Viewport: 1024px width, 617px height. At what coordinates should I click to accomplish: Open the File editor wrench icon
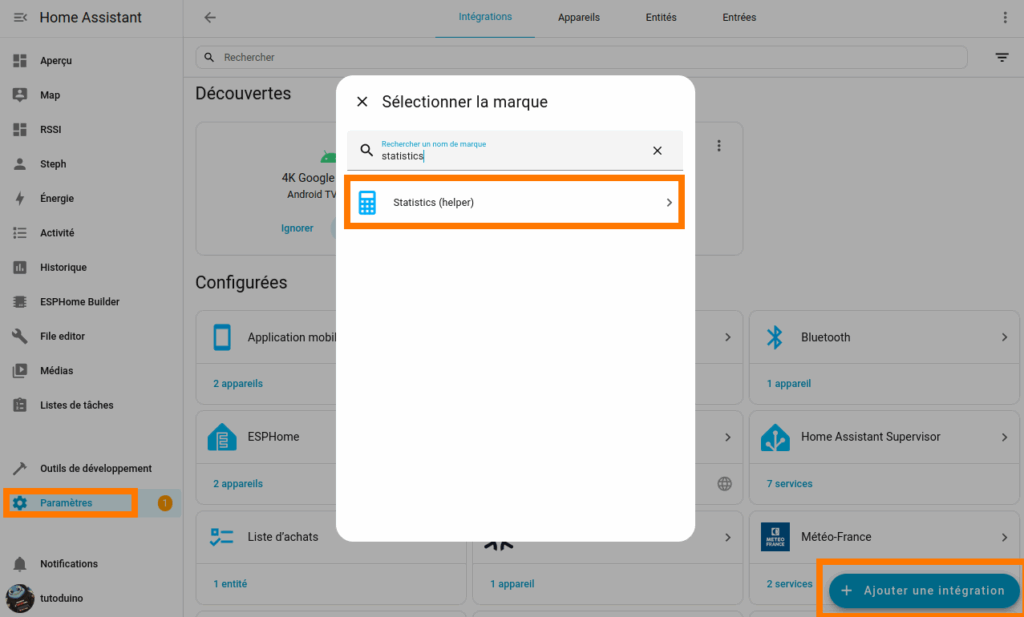pyautogui.click(x=20, y=336)
